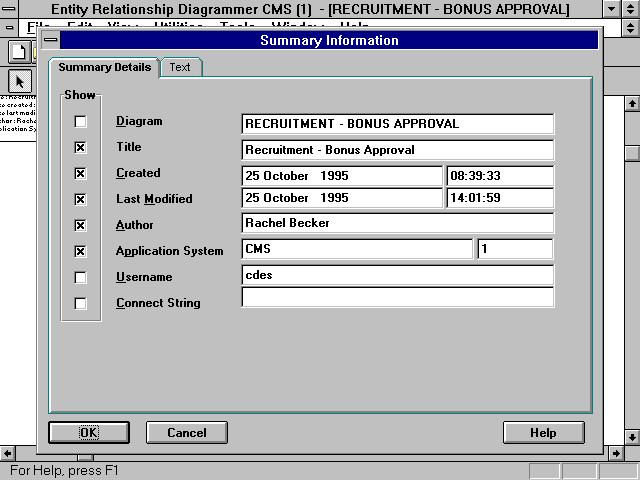Focus the empty Connect String field
Screen dimensions: 640x480
(x=397, y=297)
